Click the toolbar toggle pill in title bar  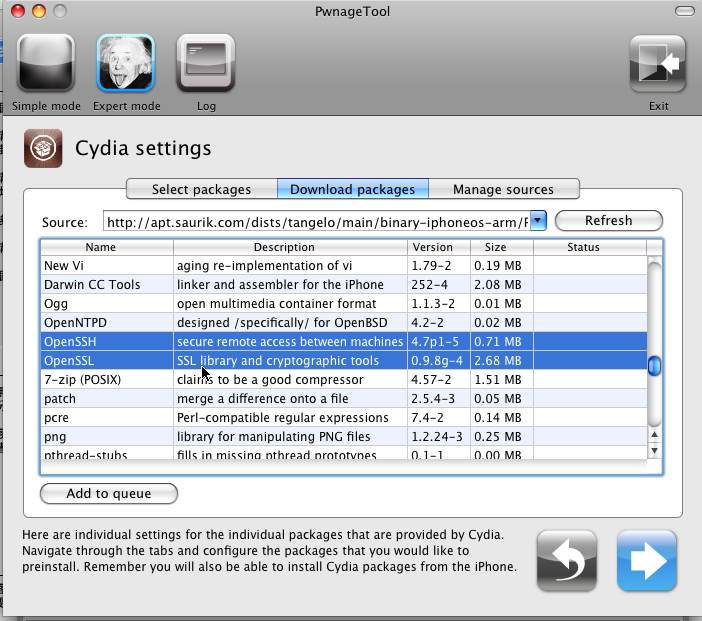tap(684, 11)
